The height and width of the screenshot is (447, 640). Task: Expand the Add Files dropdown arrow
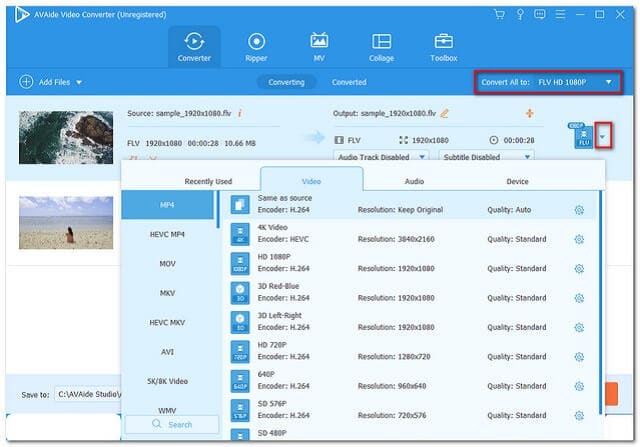pos(79,82)
